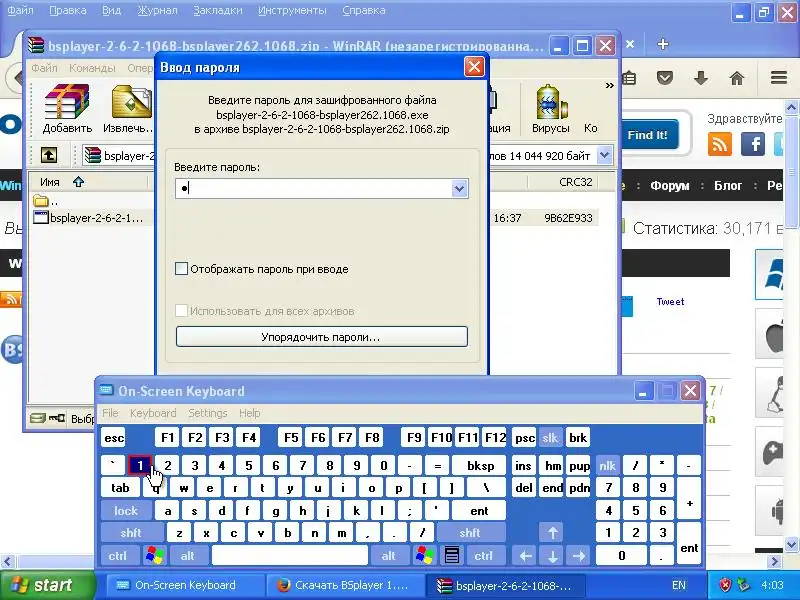
Task: Click the space bar key
Action: click(x=289, y=556)
